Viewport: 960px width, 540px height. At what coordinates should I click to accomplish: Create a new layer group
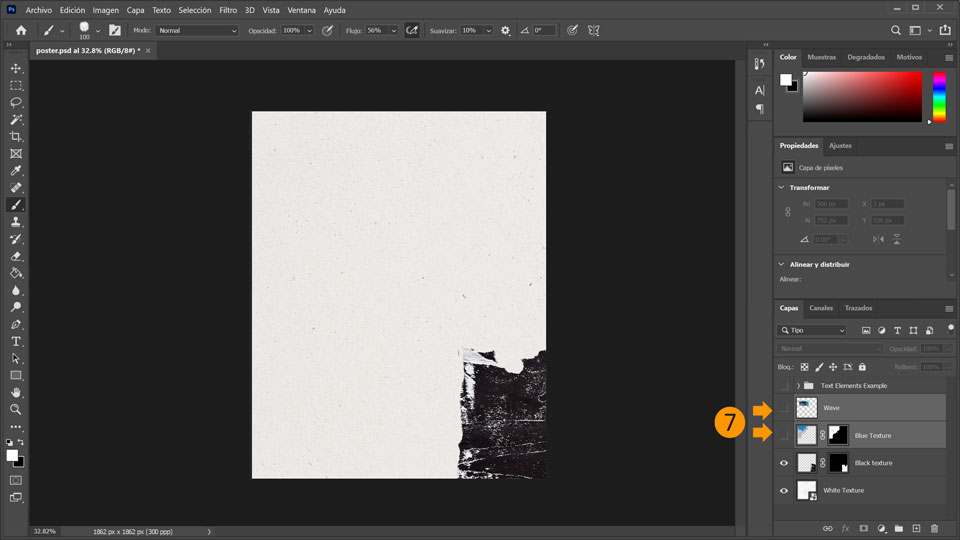(x=898, y=528)
